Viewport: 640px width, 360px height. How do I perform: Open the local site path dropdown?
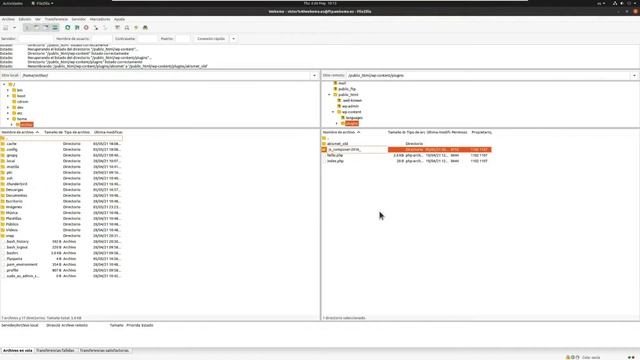click(x=314, y=76)
